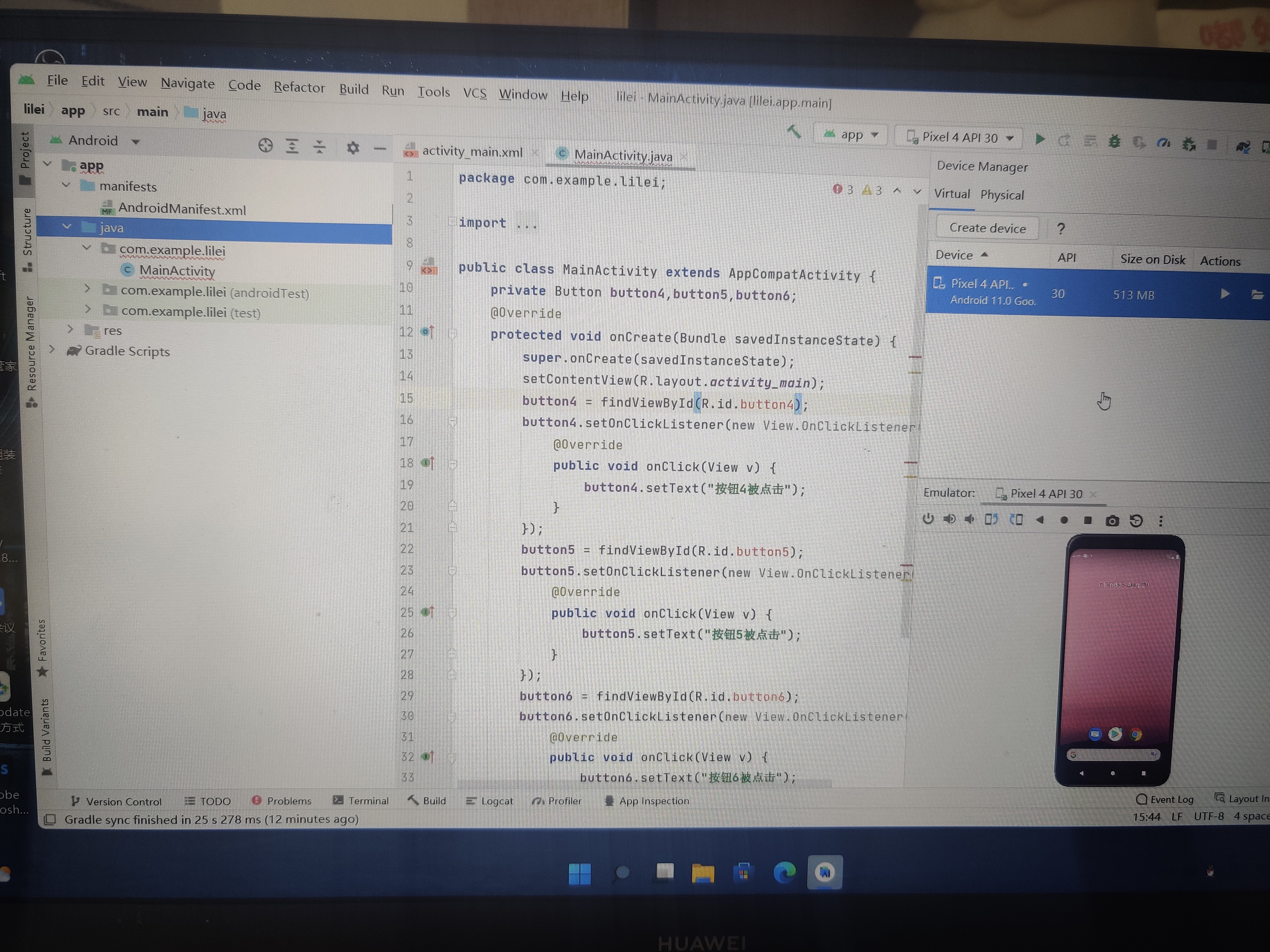Open emulator extended controls three dots

1161,521
